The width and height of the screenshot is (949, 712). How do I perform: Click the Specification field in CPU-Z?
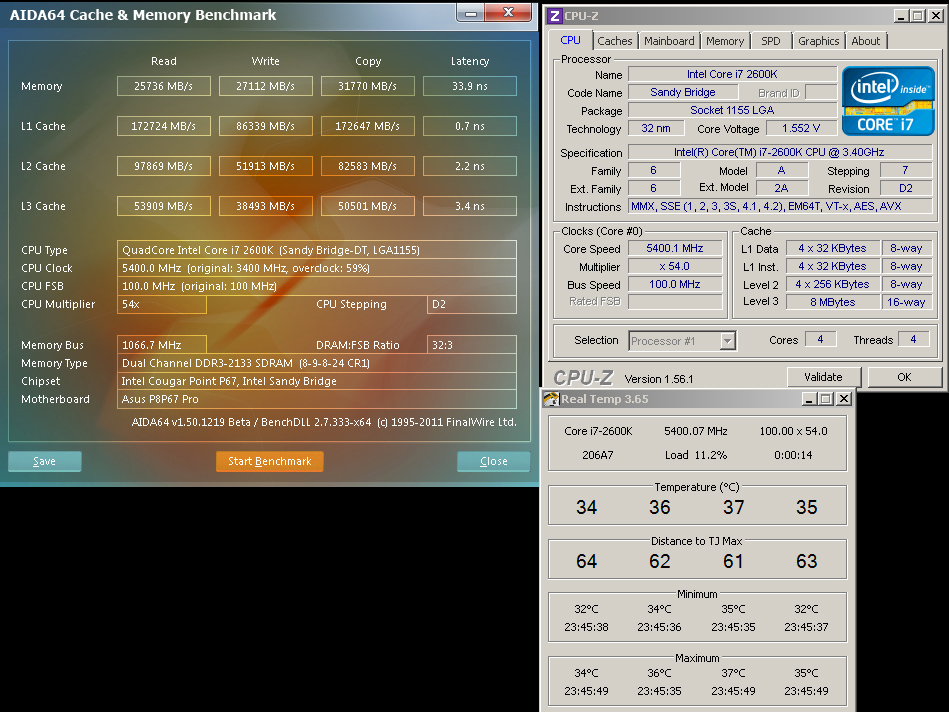pos(780,153)
